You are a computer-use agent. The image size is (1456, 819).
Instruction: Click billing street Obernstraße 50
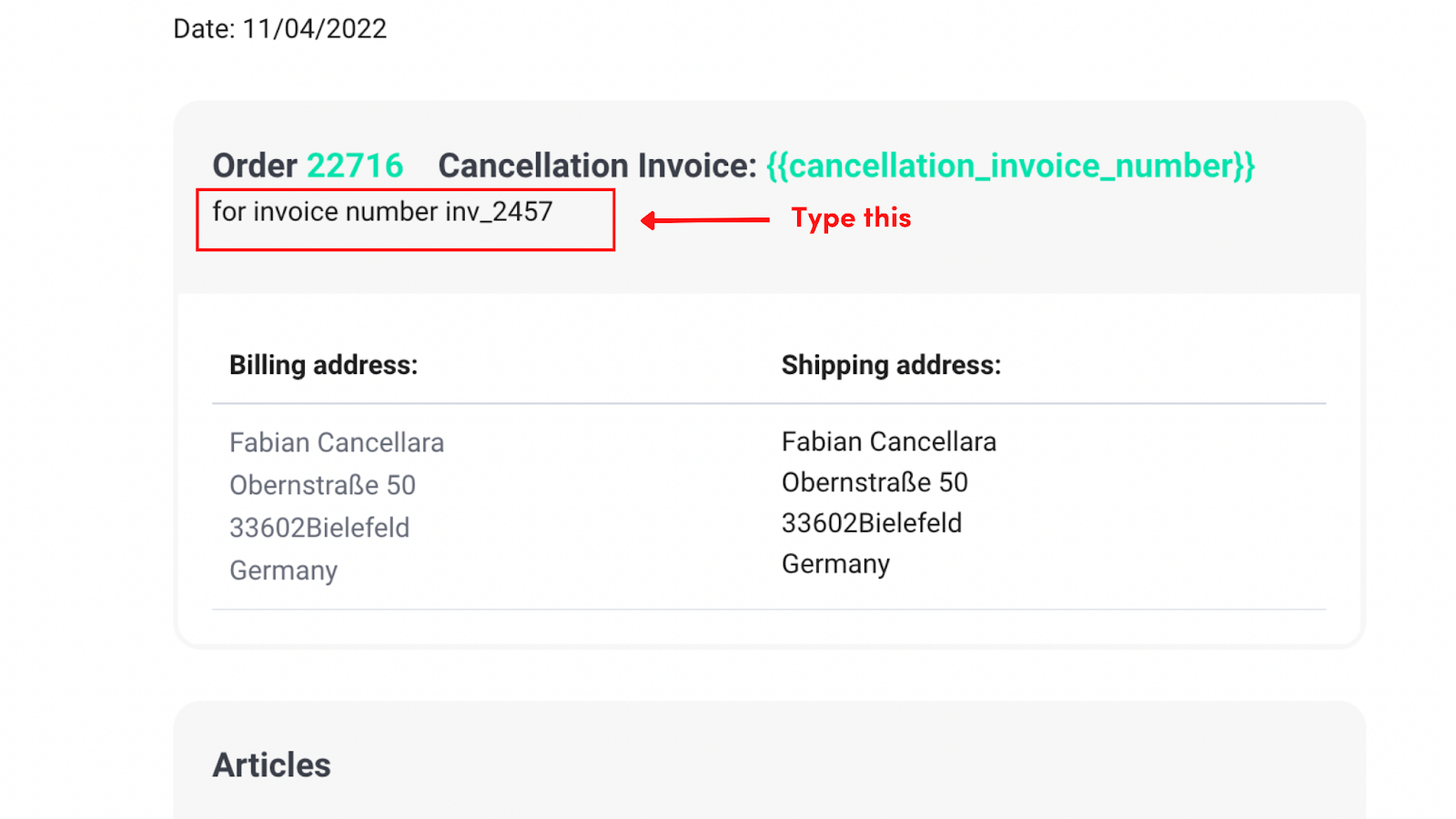(322, 485)
